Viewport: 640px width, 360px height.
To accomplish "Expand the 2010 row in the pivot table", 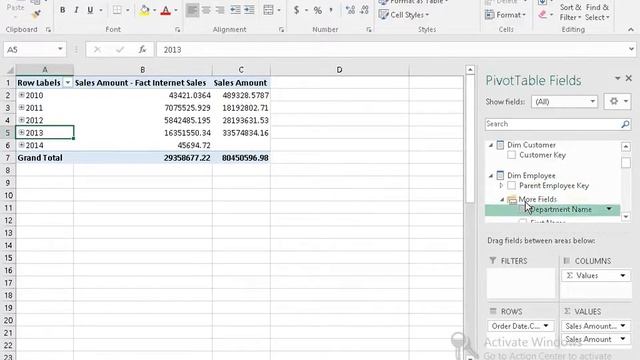I will click(x=22, y=95).
